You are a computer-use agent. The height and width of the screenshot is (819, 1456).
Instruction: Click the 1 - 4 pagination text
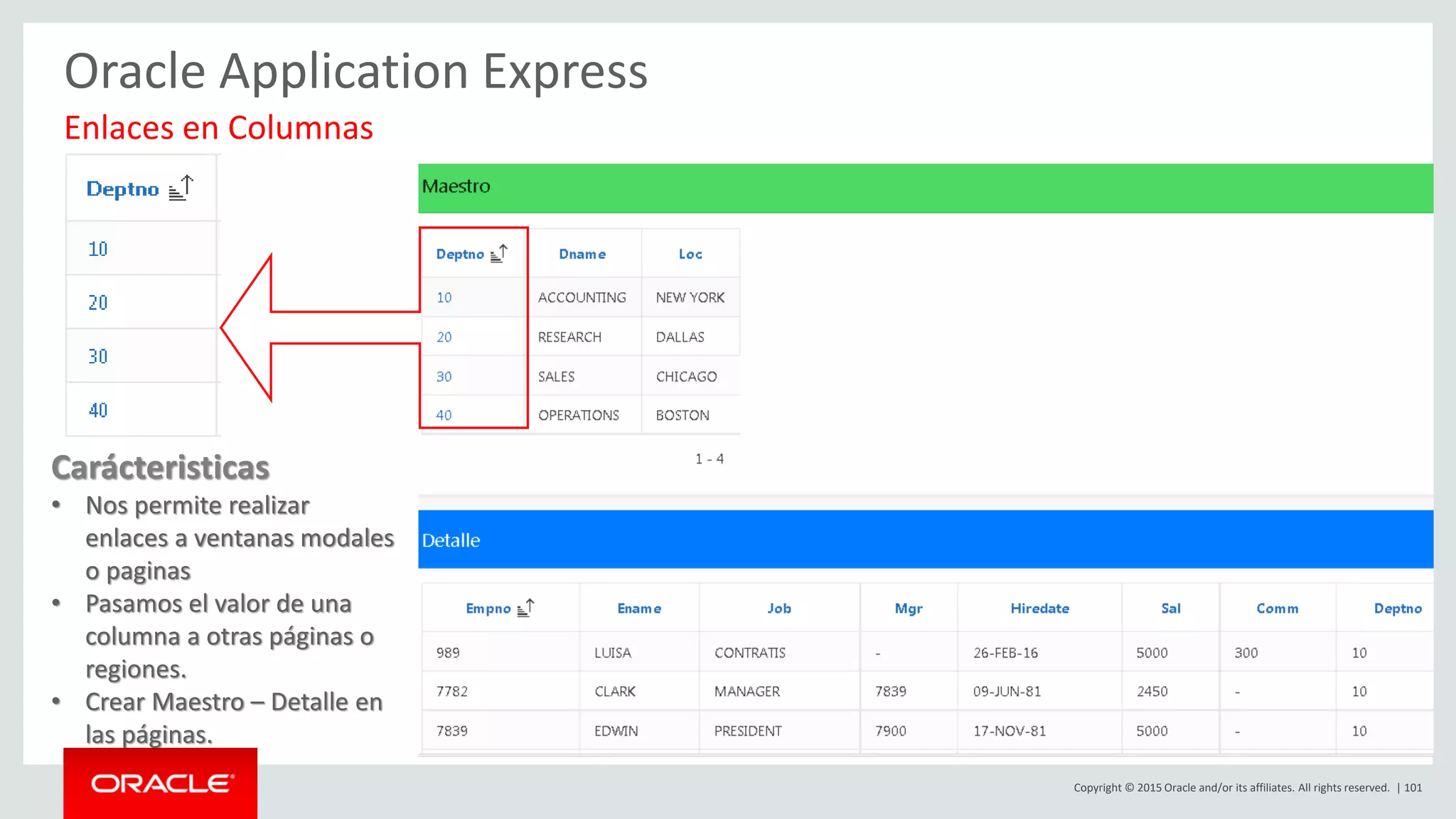[x=710, y=459]
